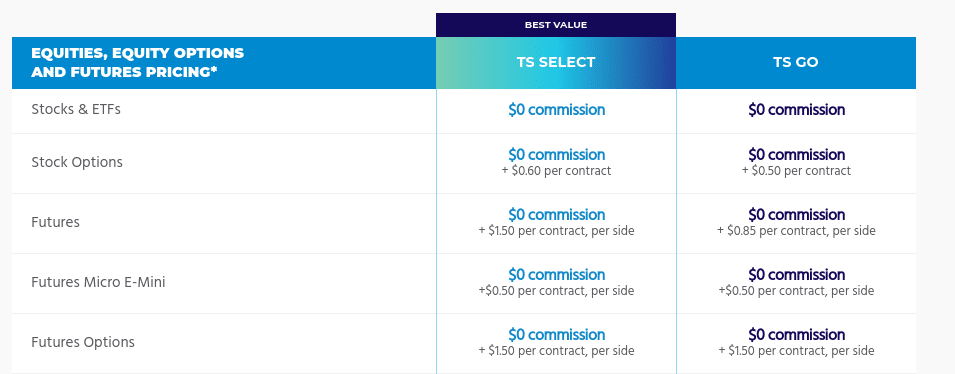The height and width of the screenshot is (374, 955).
Task: Click TS Select Futures Options $0 commission
Action: coord(557,334)
